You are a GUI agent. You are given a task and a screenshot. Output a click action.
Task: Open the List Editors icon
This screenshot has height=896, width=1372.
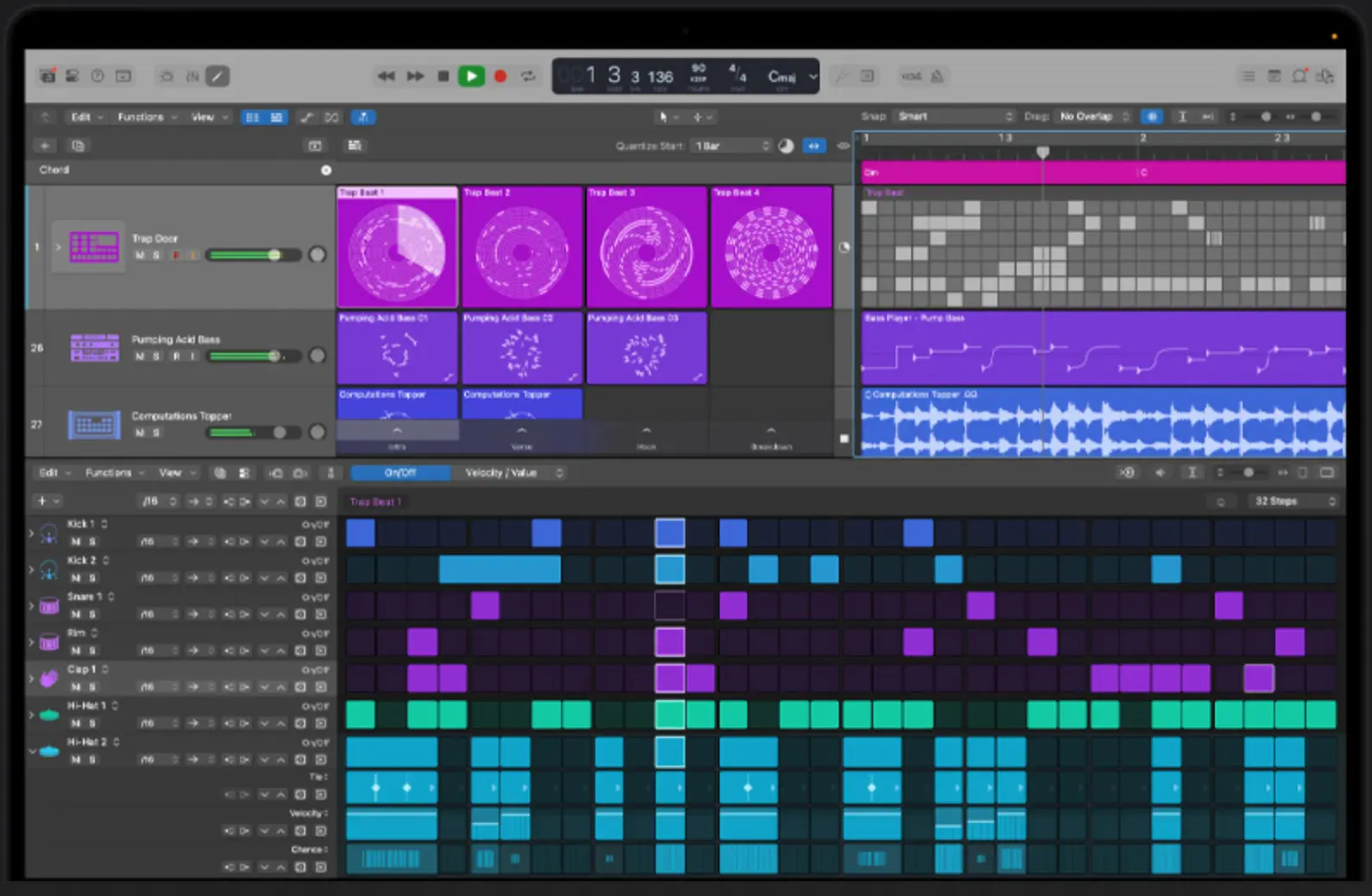click(1248, 76)
